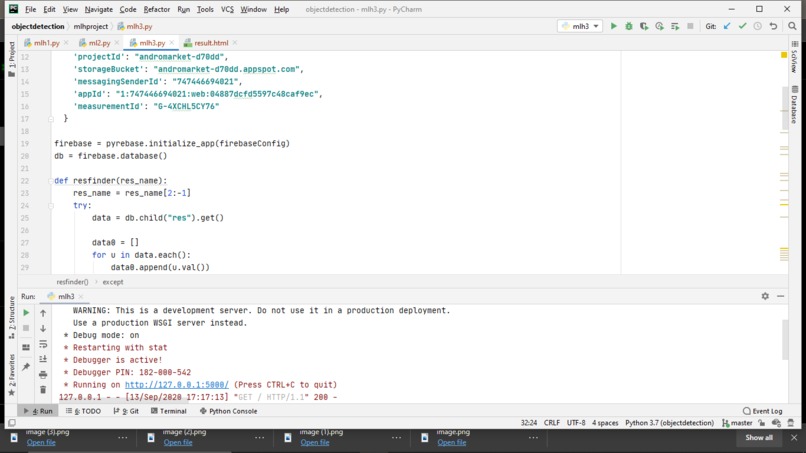Open Run panel settings gear
This screenshot has width=806, height=453.
(765, 296)
